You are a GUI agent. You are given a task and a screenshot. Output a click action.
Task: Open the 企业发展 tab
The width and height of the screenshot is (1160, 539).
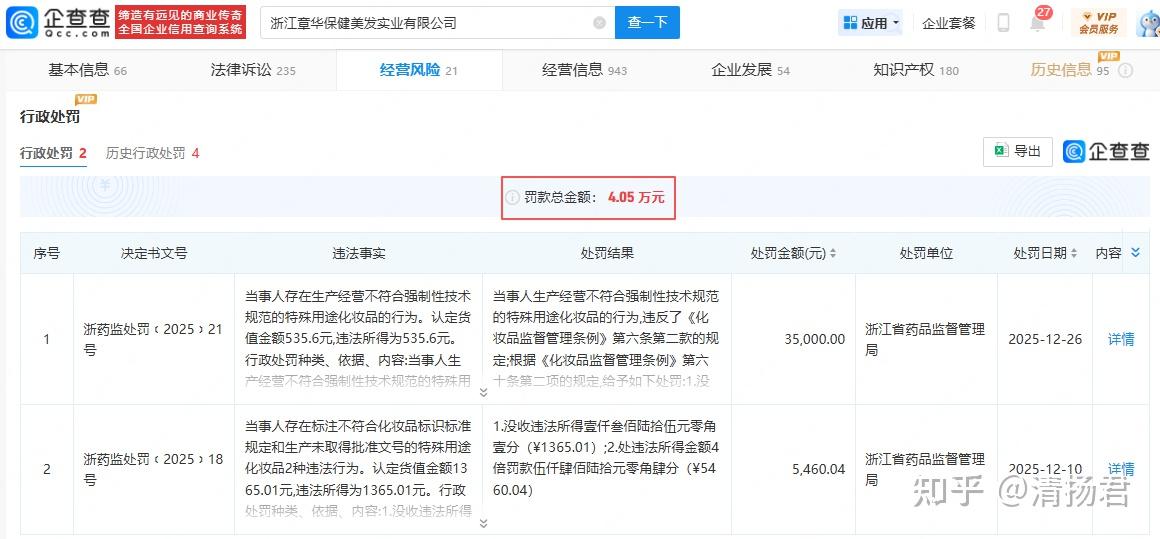click(x=750, y=70)
